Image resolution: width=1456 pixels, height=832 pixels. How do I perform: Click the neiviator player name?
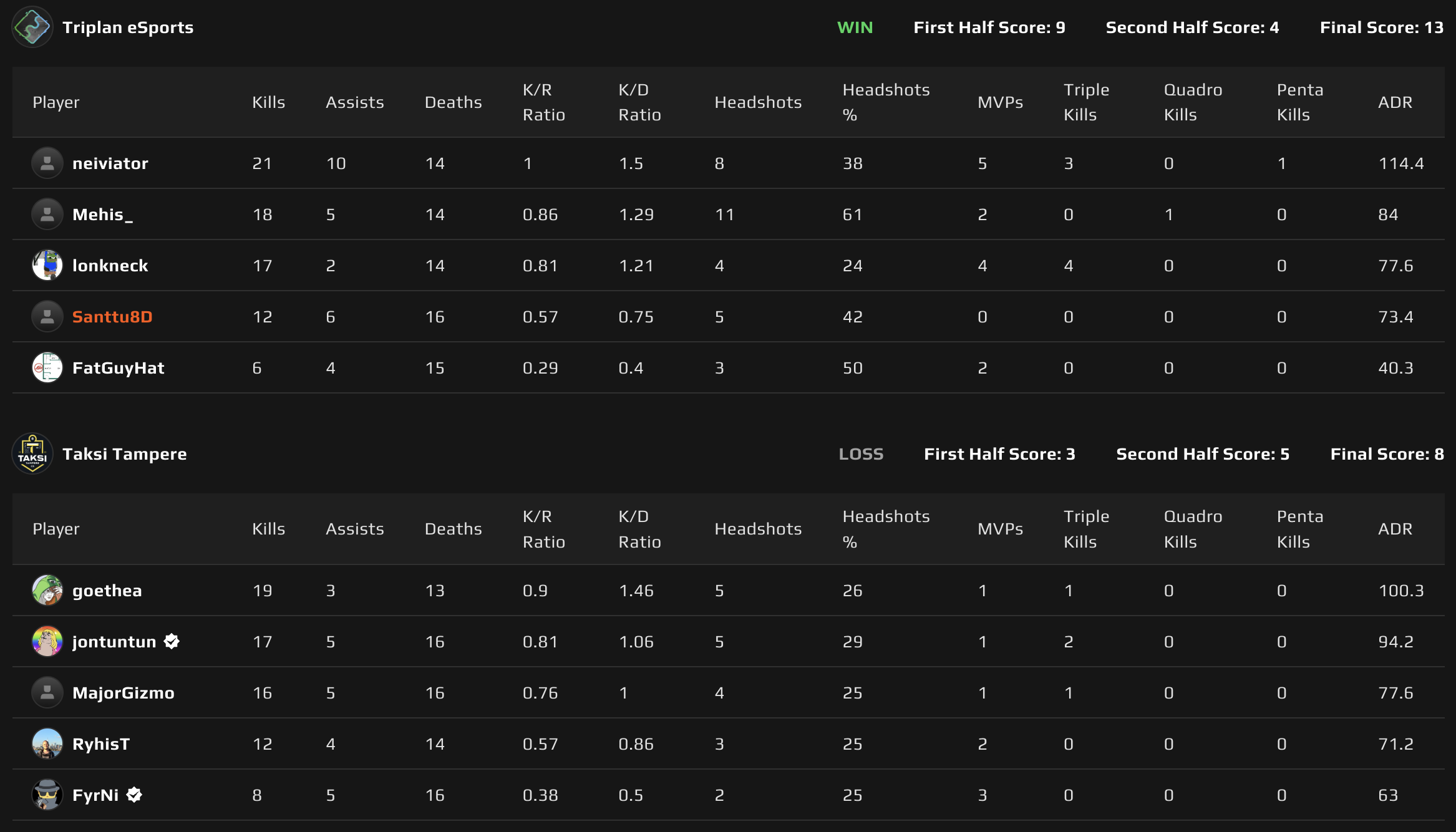[110, 163]
